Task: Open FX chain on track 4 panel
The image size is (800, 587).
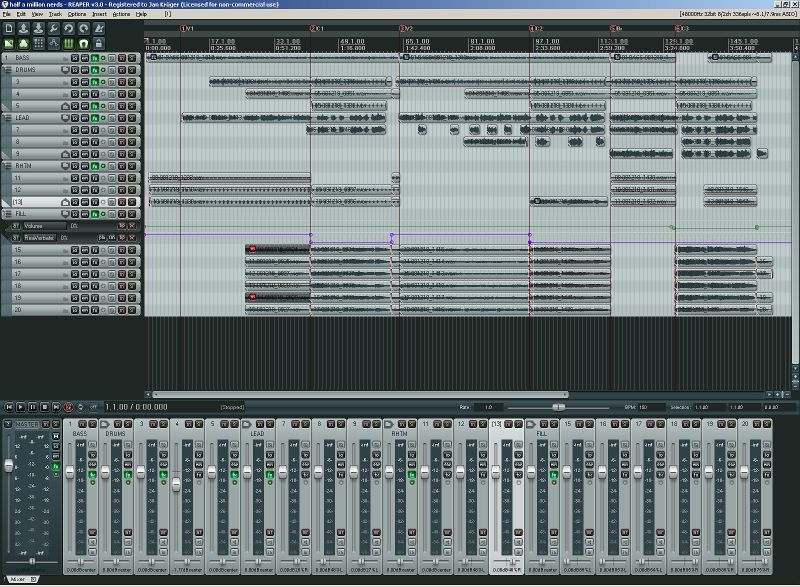Action: 94,94
